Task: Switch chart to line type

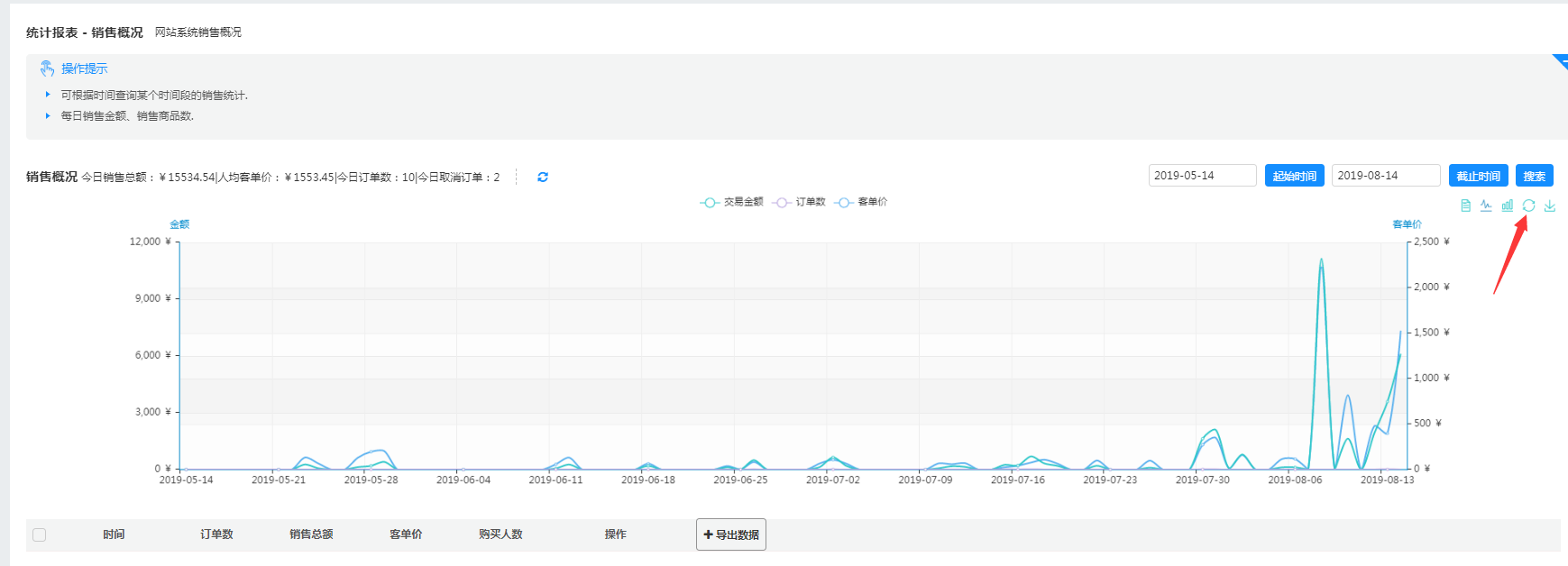Action: 1486,205
